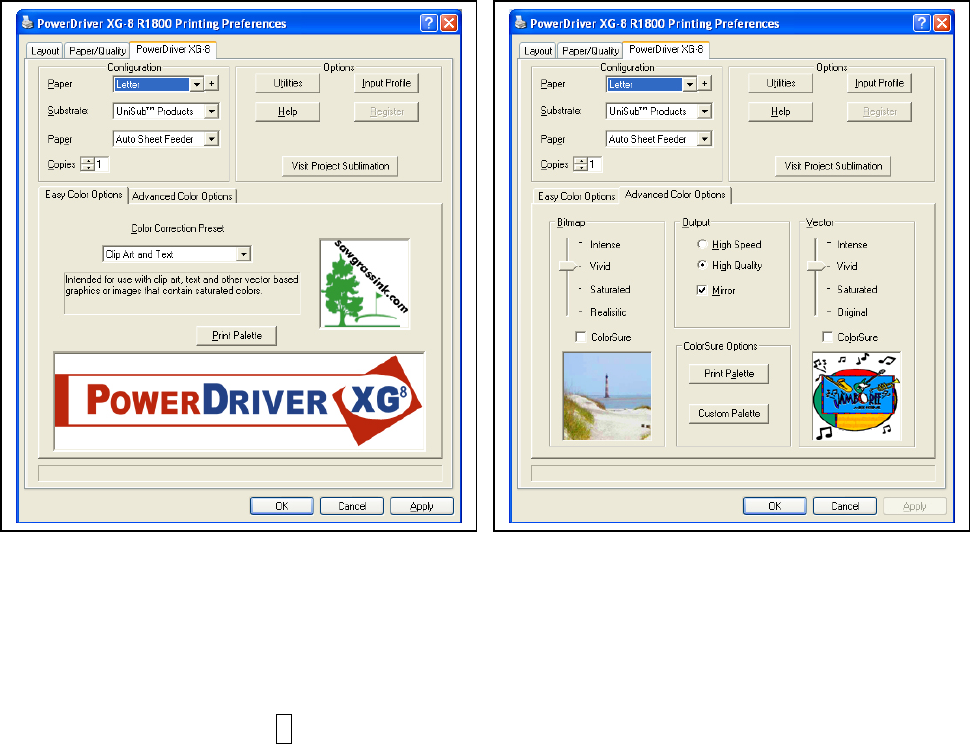Select the High Speed output radio button

point(702,244)
